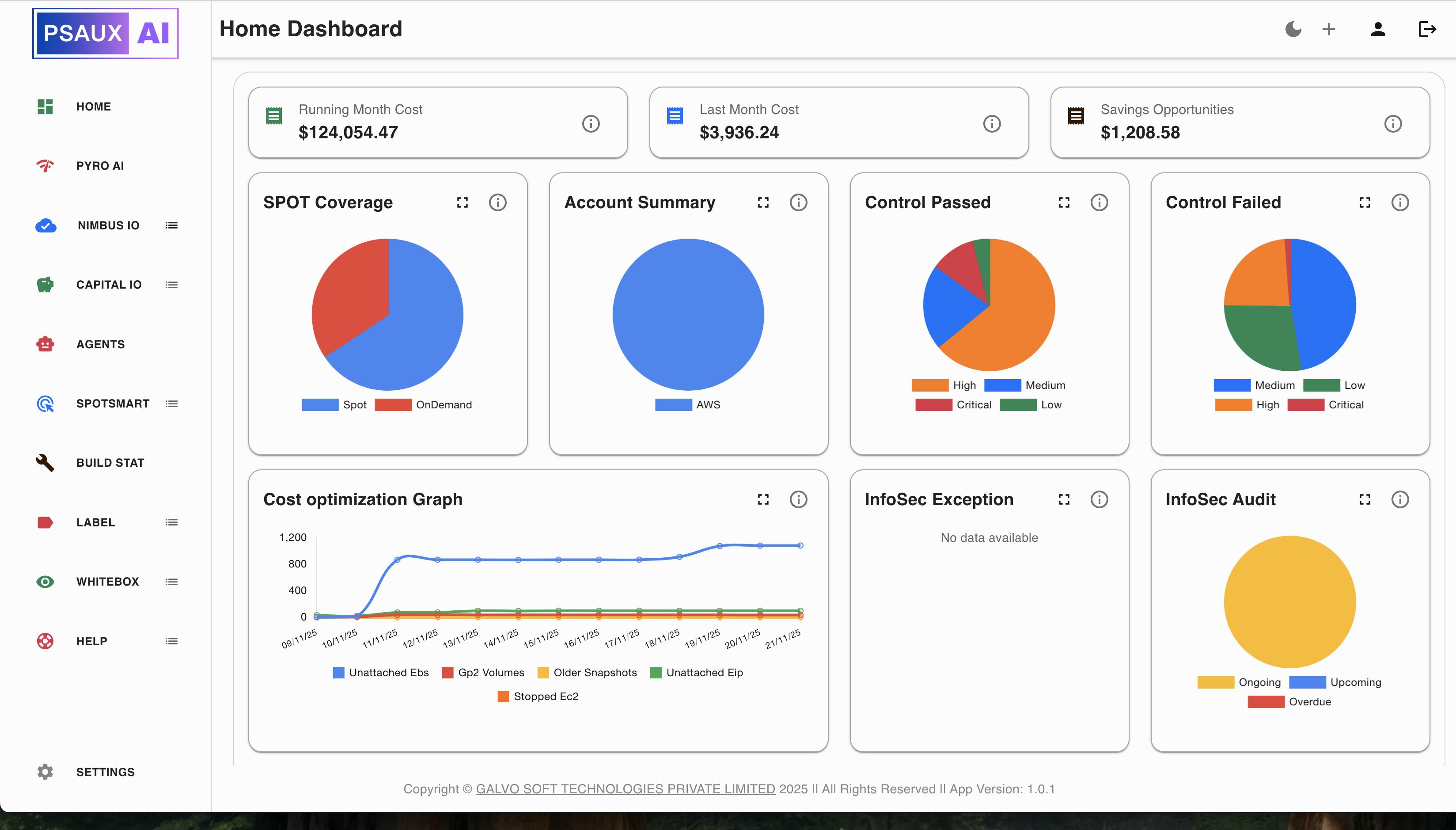Show InfoSec Exception info
This screenshot has width=1456, height=830.
(1099, 499)
